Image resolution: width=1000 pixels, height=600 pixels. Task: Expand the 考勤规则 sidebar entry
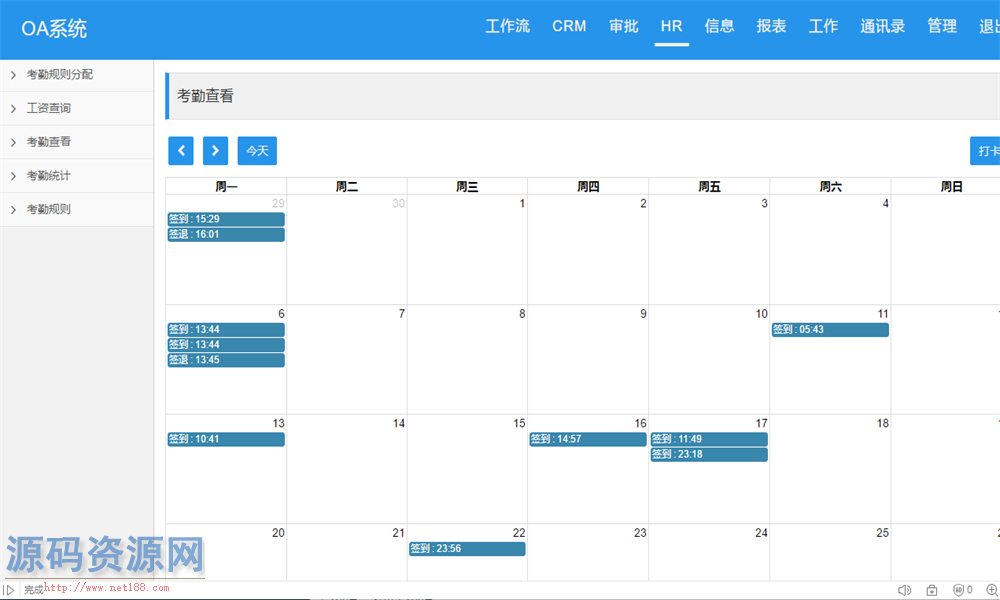coord(50,209)
